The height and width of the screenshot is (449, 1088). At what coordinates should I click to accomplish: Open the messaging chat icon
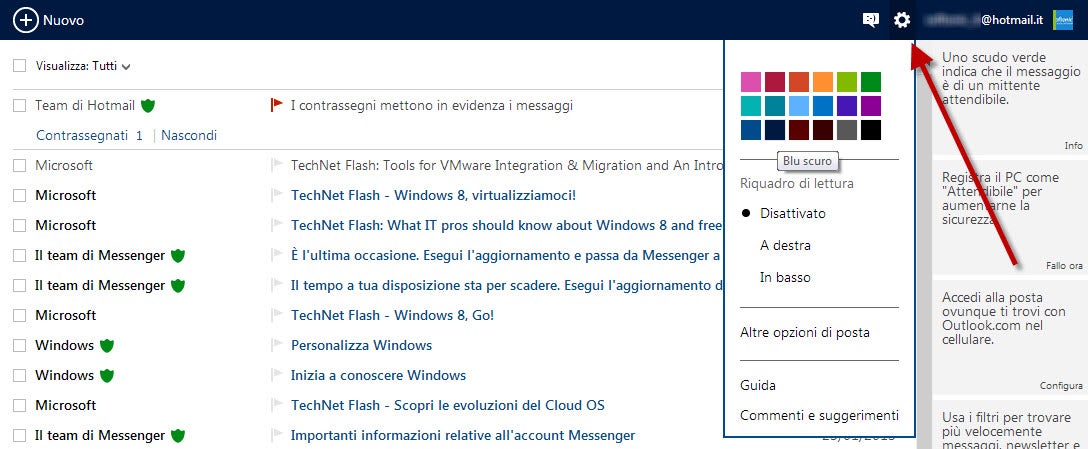click(871, 20)
